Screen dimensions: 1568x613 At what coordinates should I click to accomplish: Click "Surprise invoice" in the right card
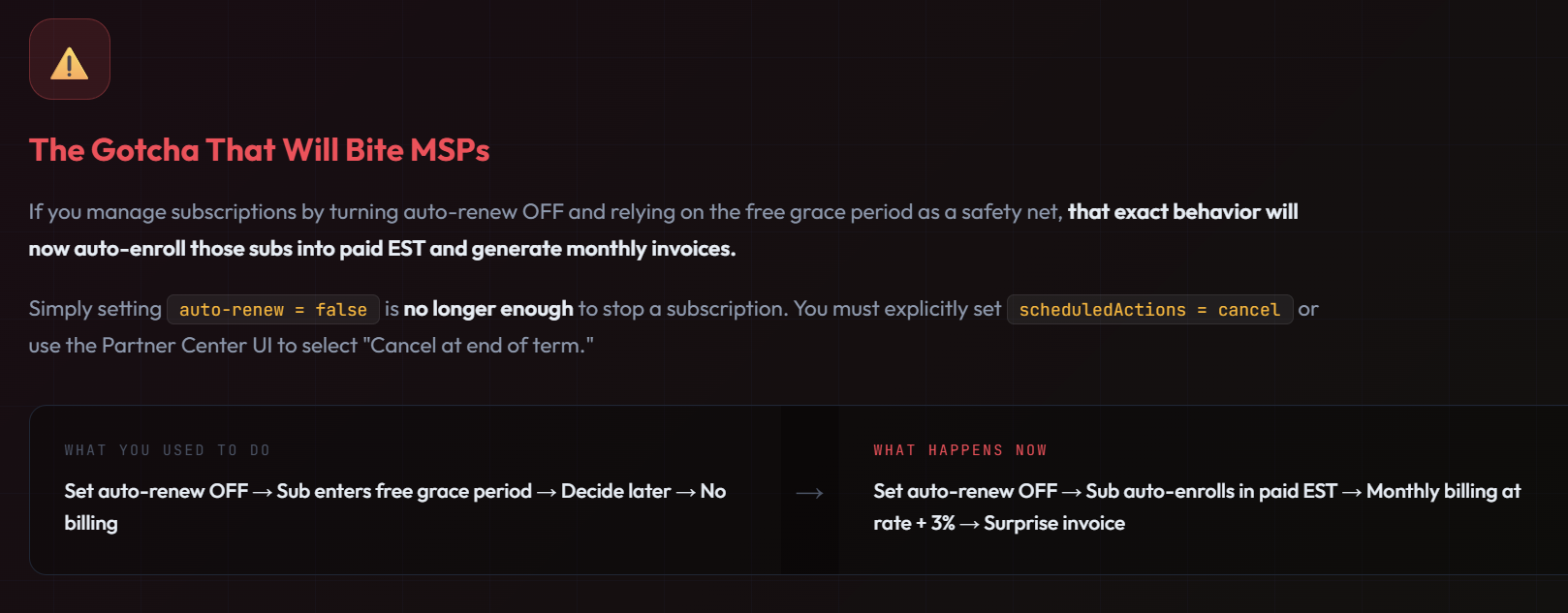coord(1053,523)
